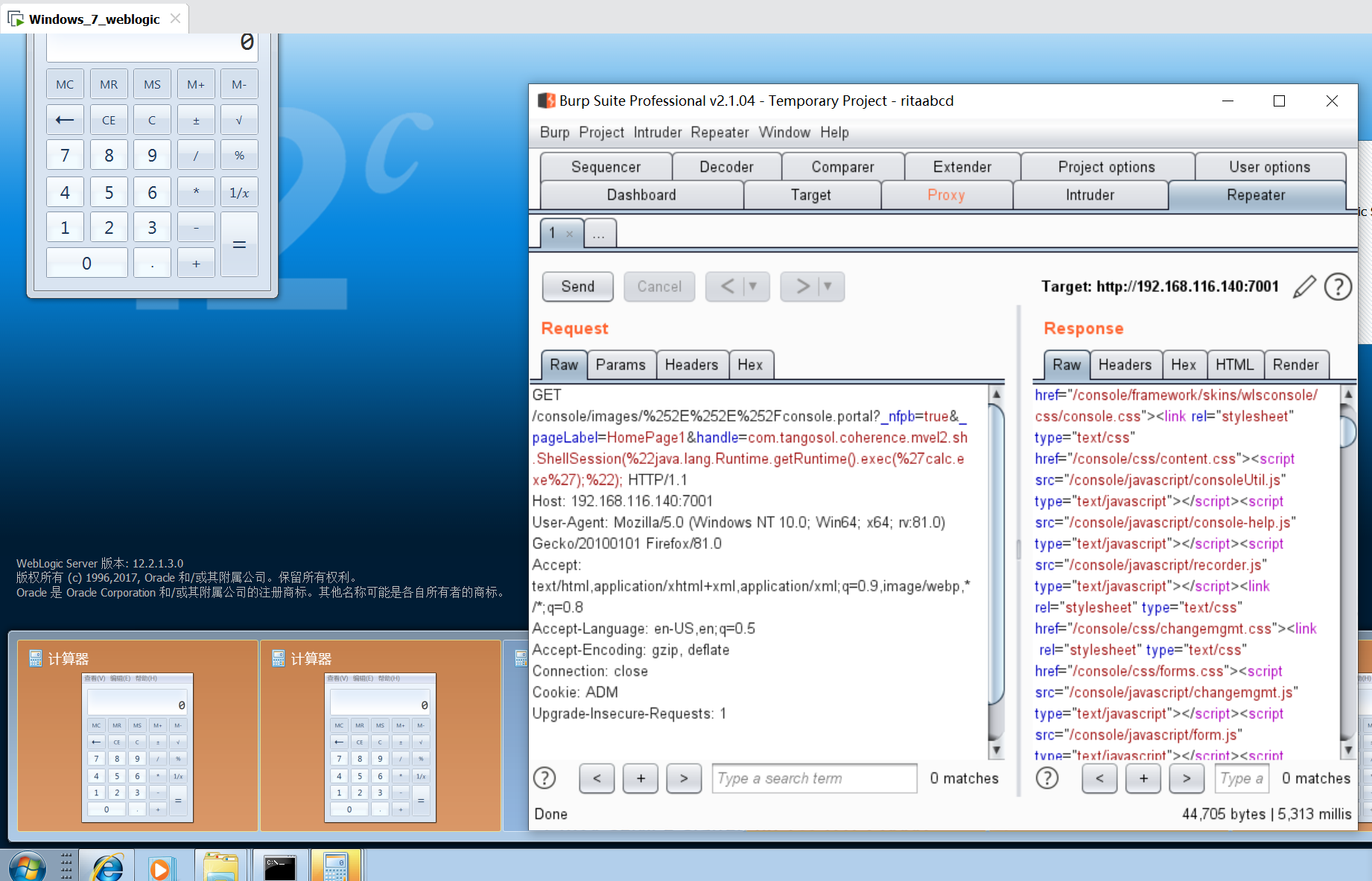Click the plus-minus key on Calculator
The image size is (1372, 881).
(196, 120)
